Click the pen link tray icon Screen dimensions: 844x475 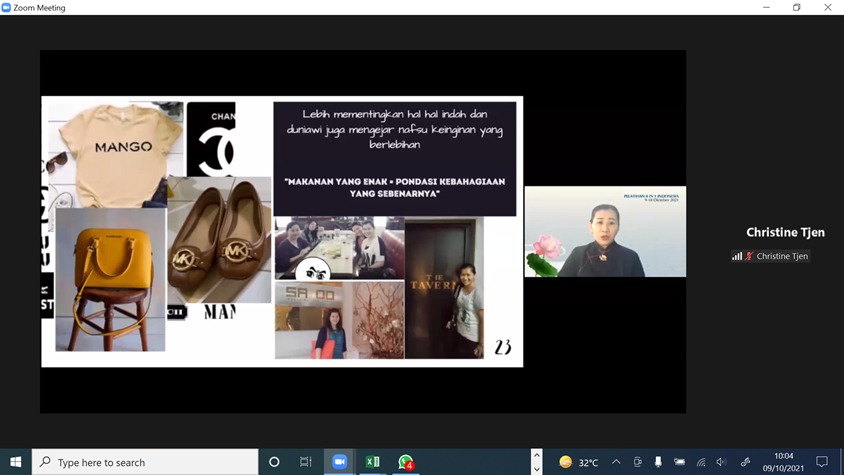coord(745,462)
